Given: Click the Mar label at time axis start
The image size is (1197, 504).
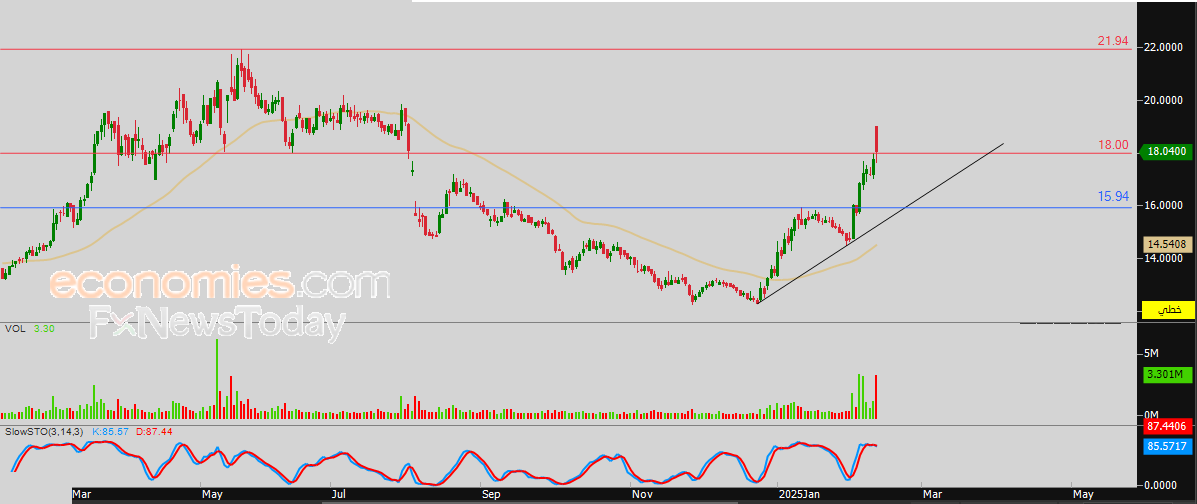Looking at the screenshot, I should tap(82, 495).
